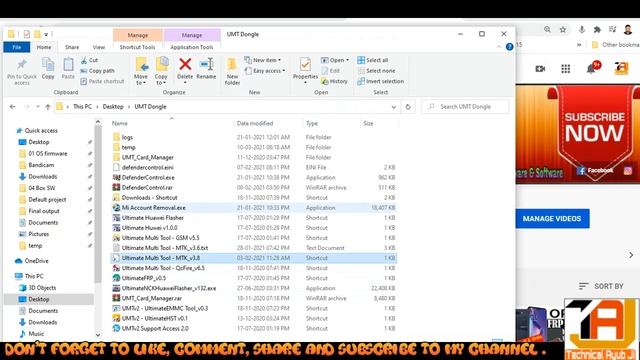The width and height of the screenshot is (640, 360).
Task: Switch to the Share tab
Action: 72,47
